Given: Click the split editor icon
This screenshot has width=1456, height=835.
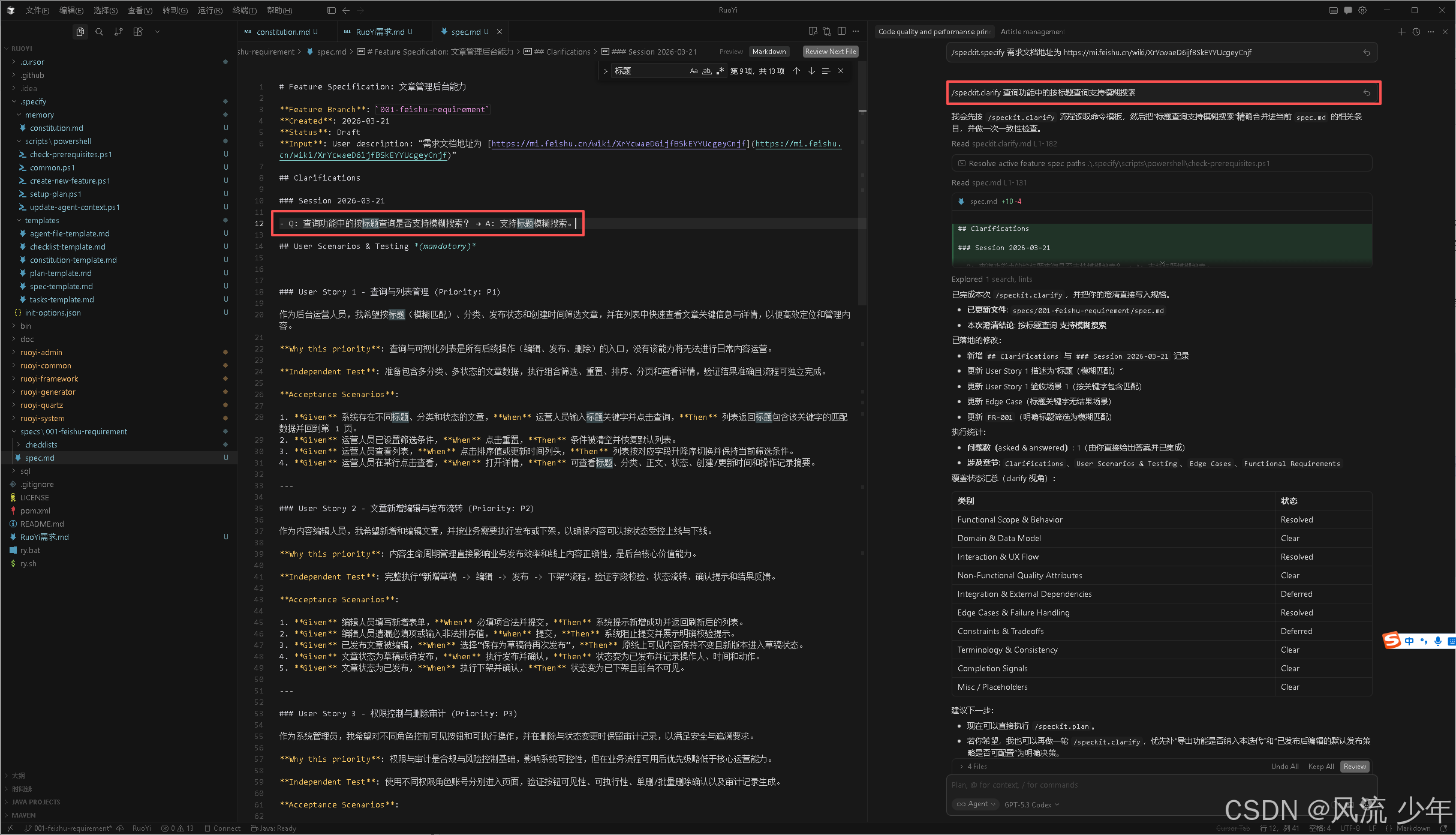Looking at the screenshot, I should pos(841,31).
